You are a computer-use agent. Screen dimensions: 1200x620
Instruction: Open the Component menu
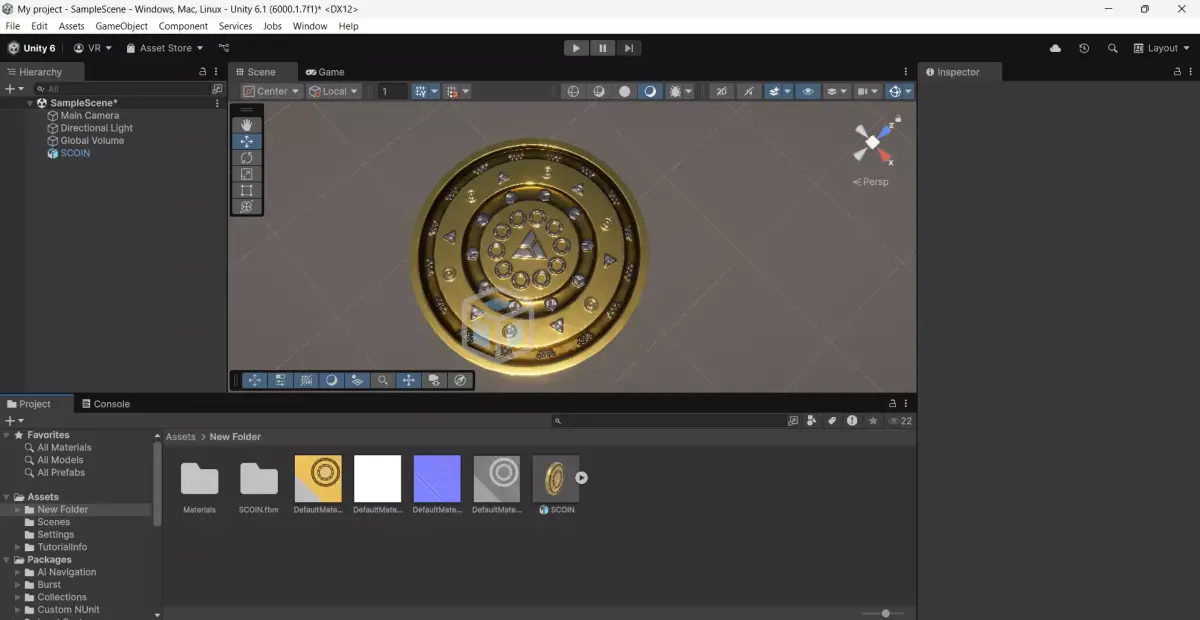pos(183,26)
